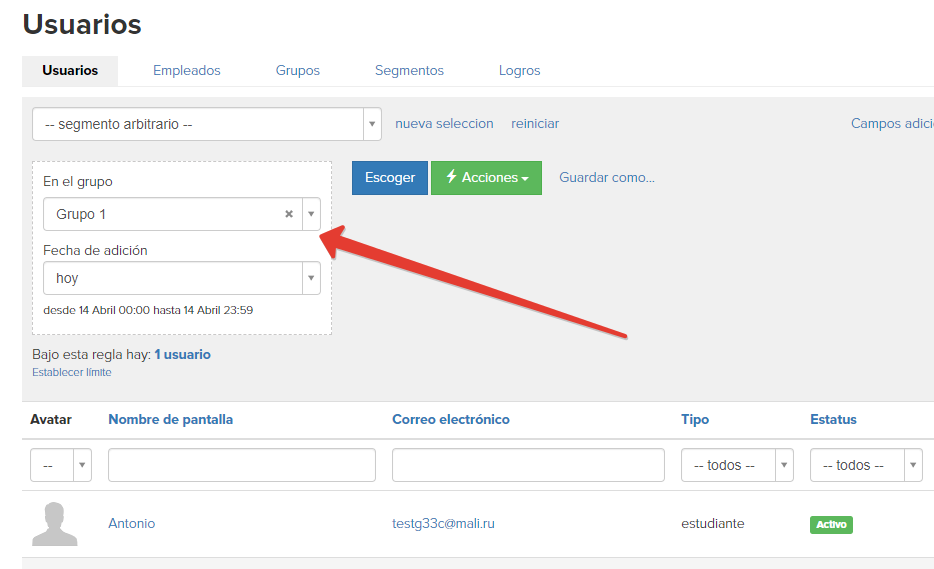934x569 pixels.
Task: Switch to the Empleados tab
Action: click(x=186, y=70)
